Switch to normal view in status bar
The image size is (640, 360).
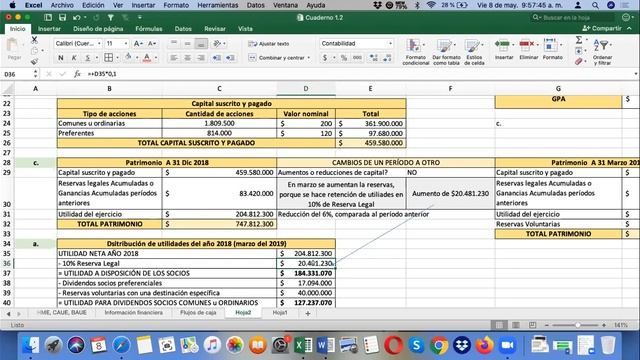(499, 325)
